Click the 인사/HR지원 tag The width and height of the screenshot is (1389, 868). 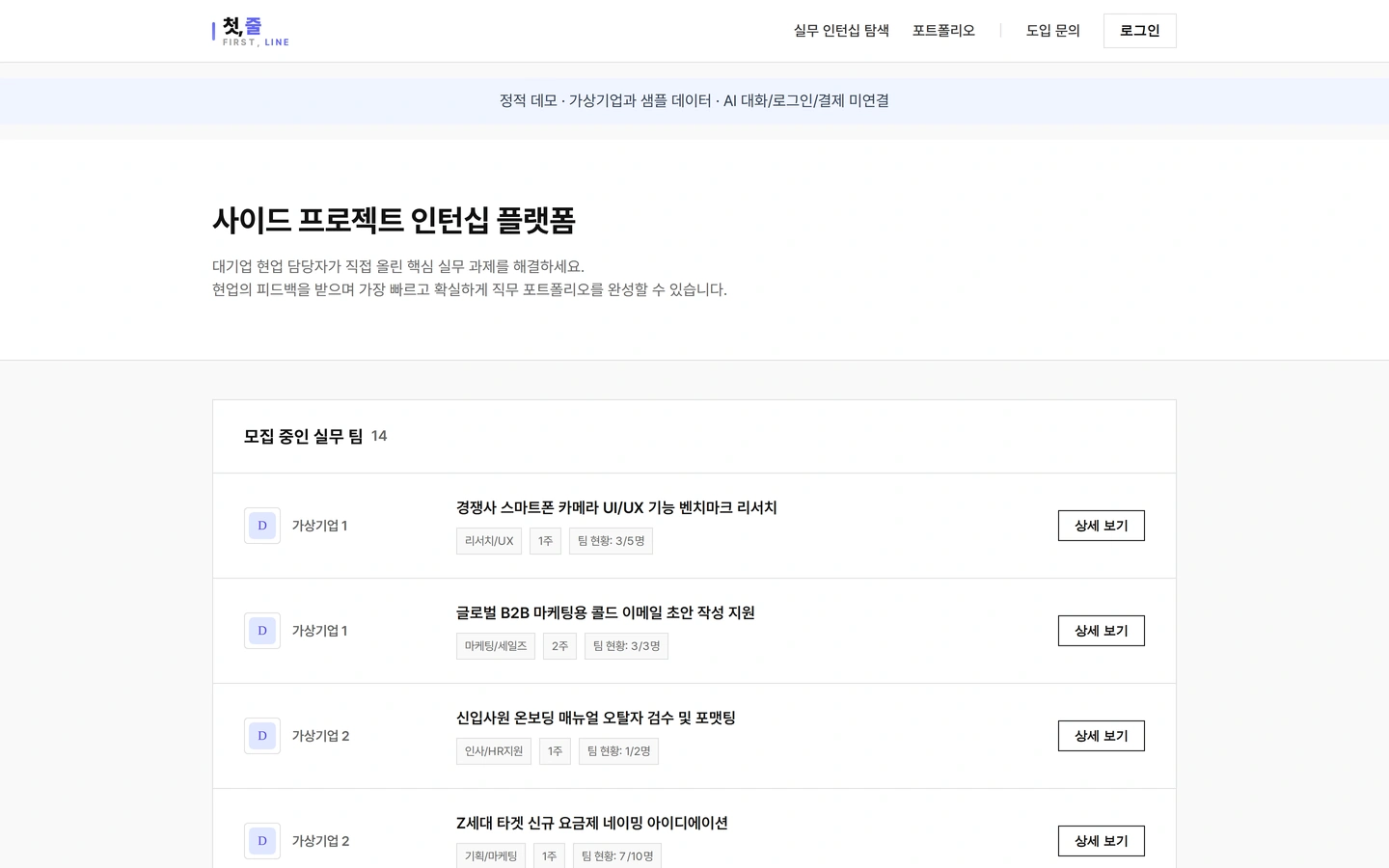coord(494,751)
